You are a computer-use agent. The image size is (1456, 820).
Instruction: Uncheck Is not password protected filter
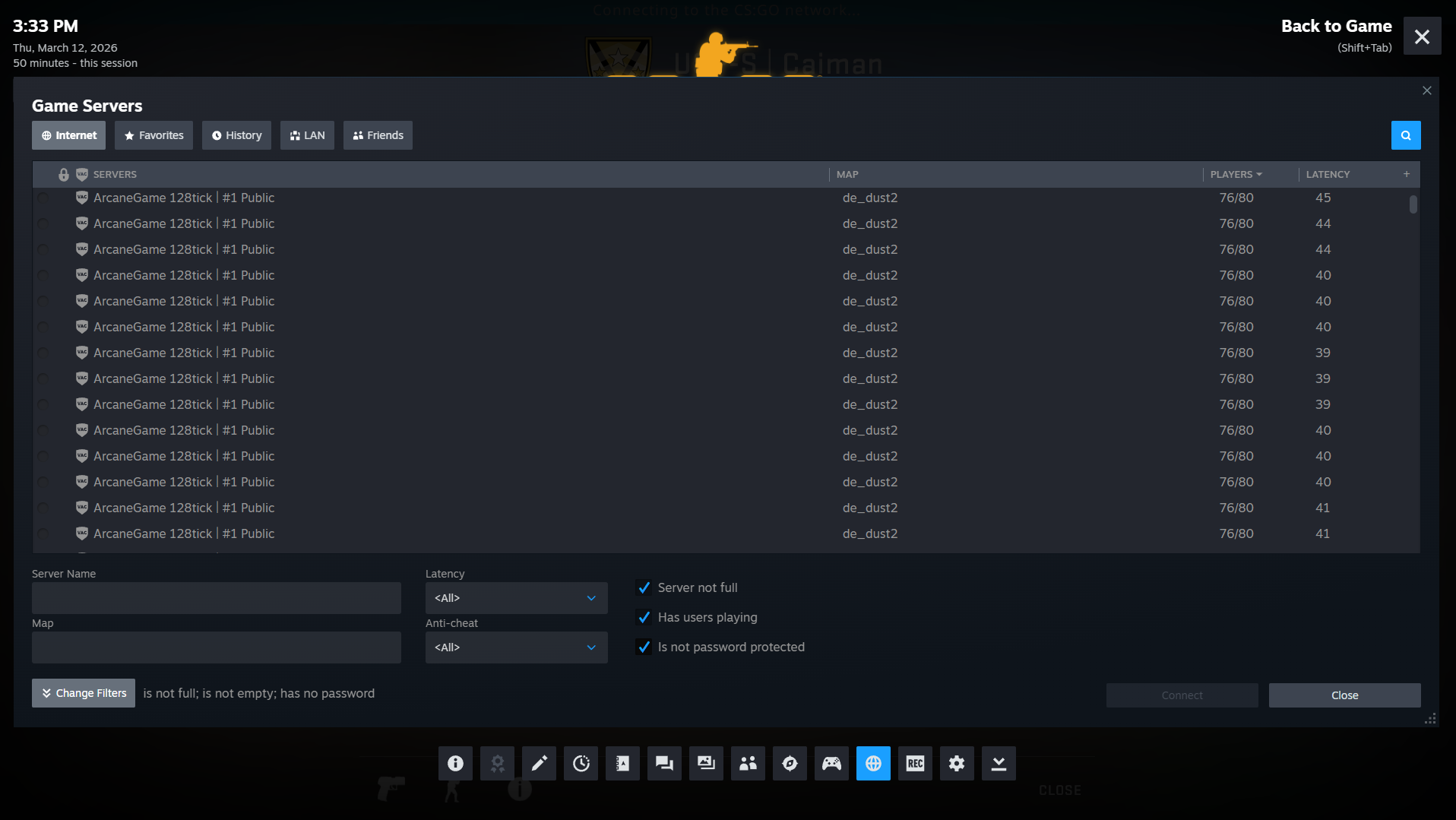tap(644, 647)
